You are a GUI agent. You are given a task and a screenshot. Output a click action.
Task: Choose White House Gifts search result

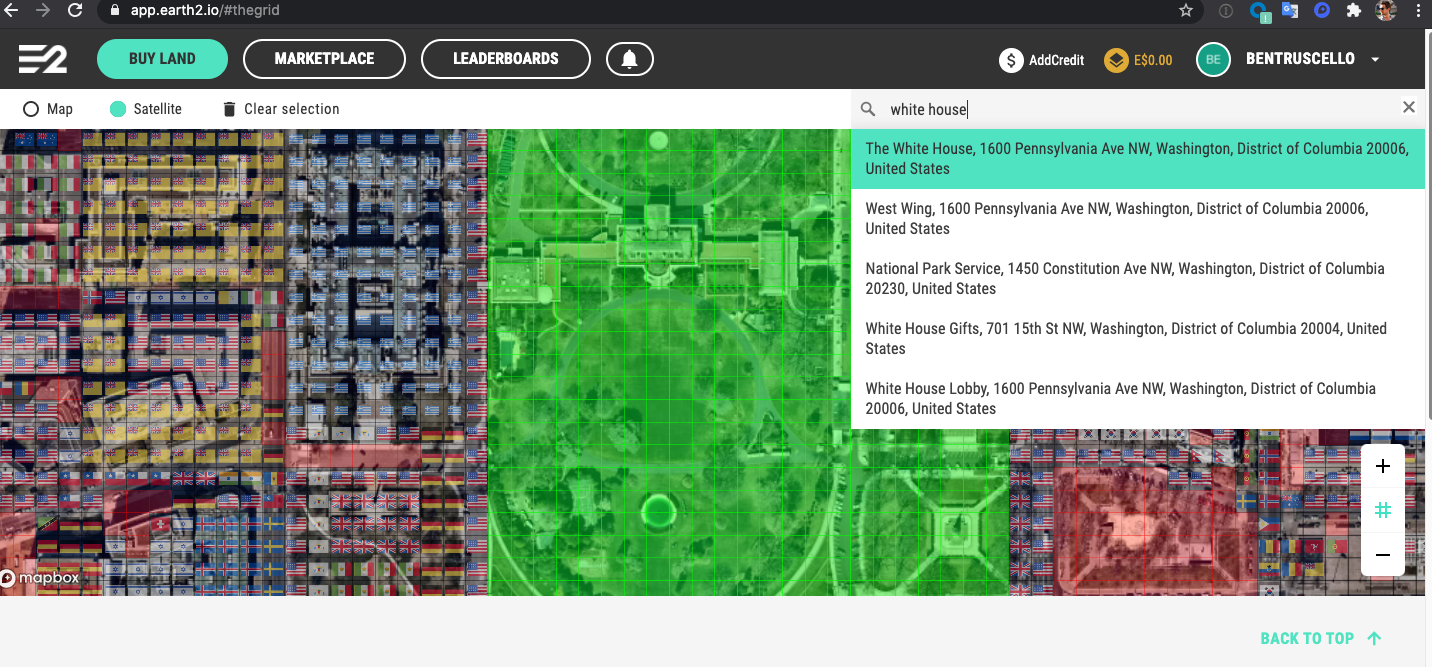coord(1138,339)
